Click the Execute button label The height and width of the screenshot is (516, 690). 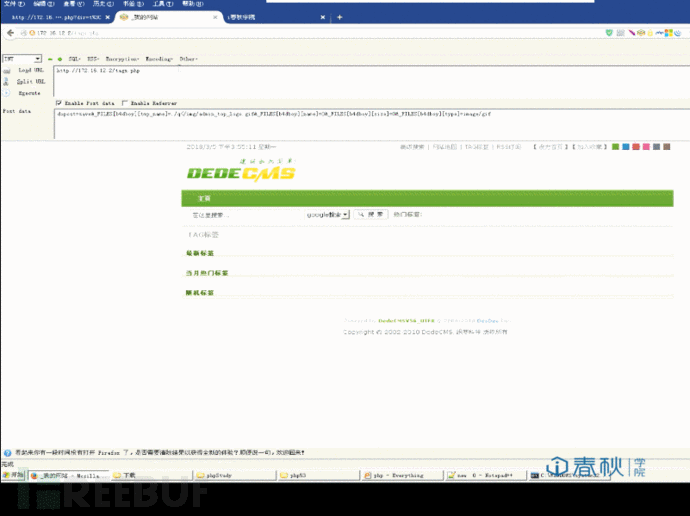coord(29,93)
